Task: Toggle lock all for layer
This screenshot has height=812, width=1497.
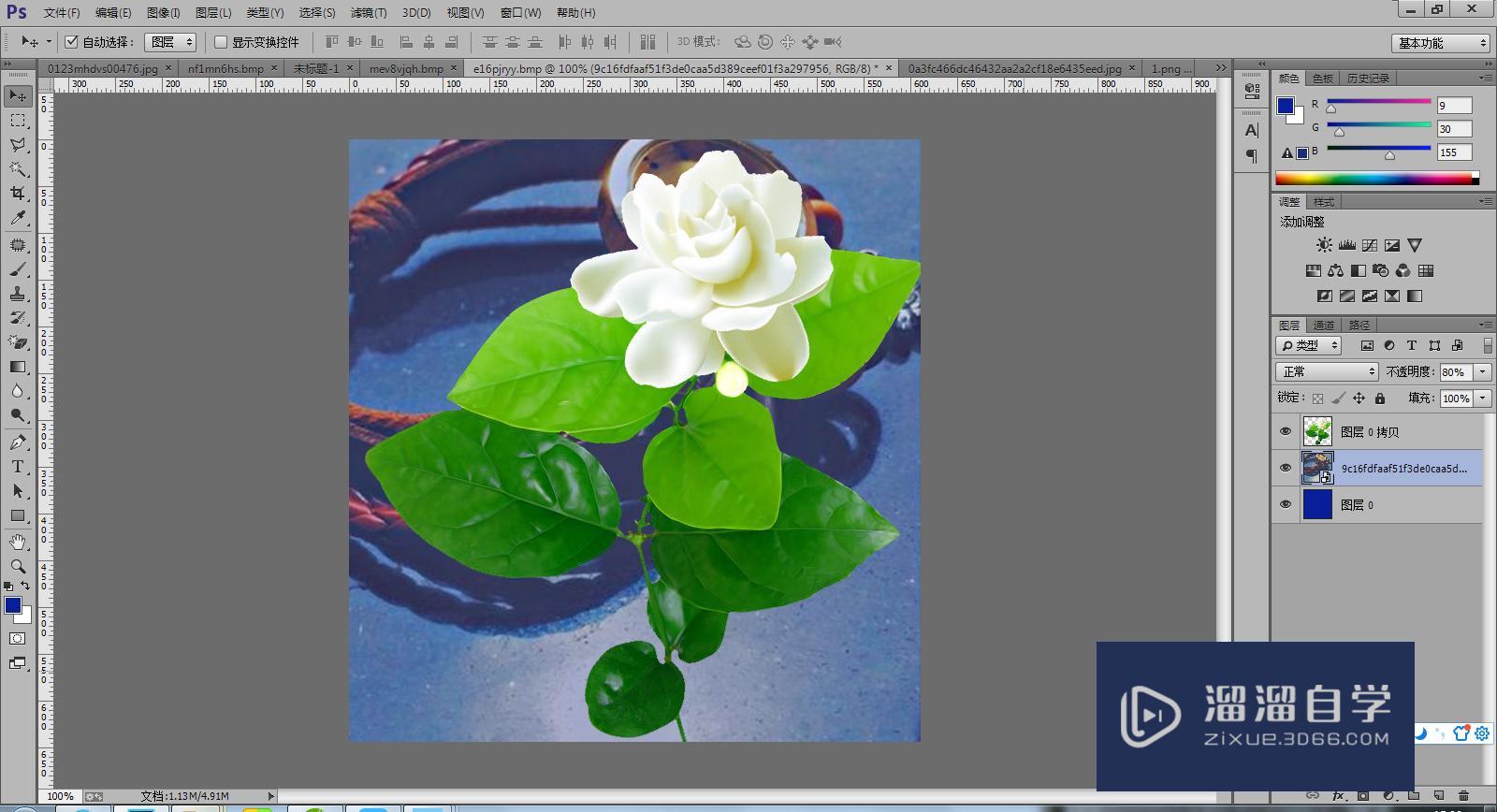Action: click(x=1379, y=398)
